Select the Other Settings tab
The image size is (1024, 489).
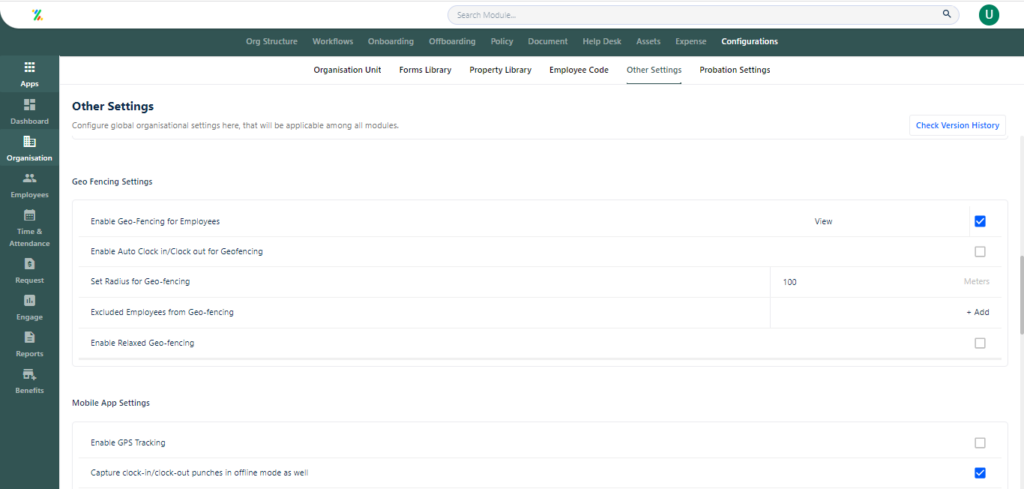[654, 70]
